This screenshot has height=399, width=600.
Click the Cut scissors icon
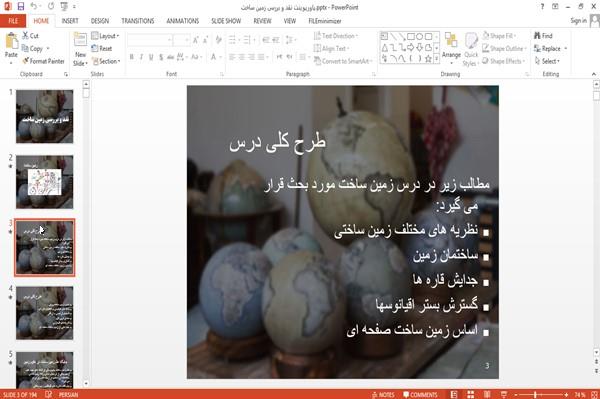(x=25, y=36)
